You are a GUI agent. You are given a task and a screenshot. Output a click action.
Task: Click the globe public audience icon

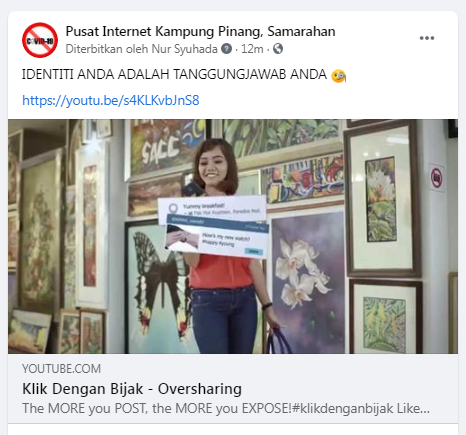click(278, 49)
